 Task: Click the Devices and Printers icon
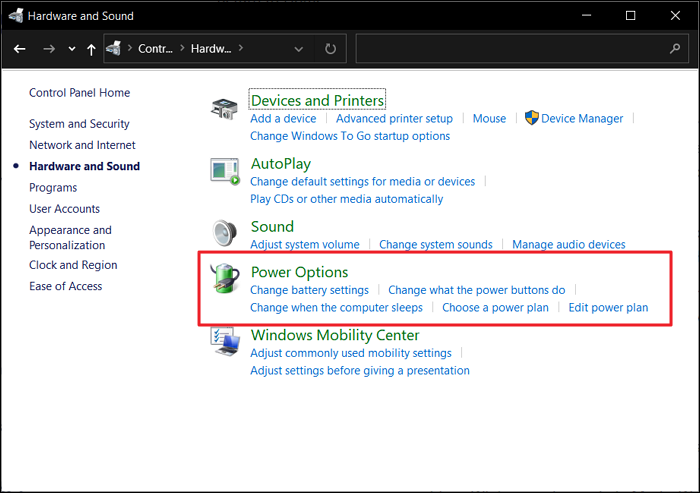[x=224, y=108]
